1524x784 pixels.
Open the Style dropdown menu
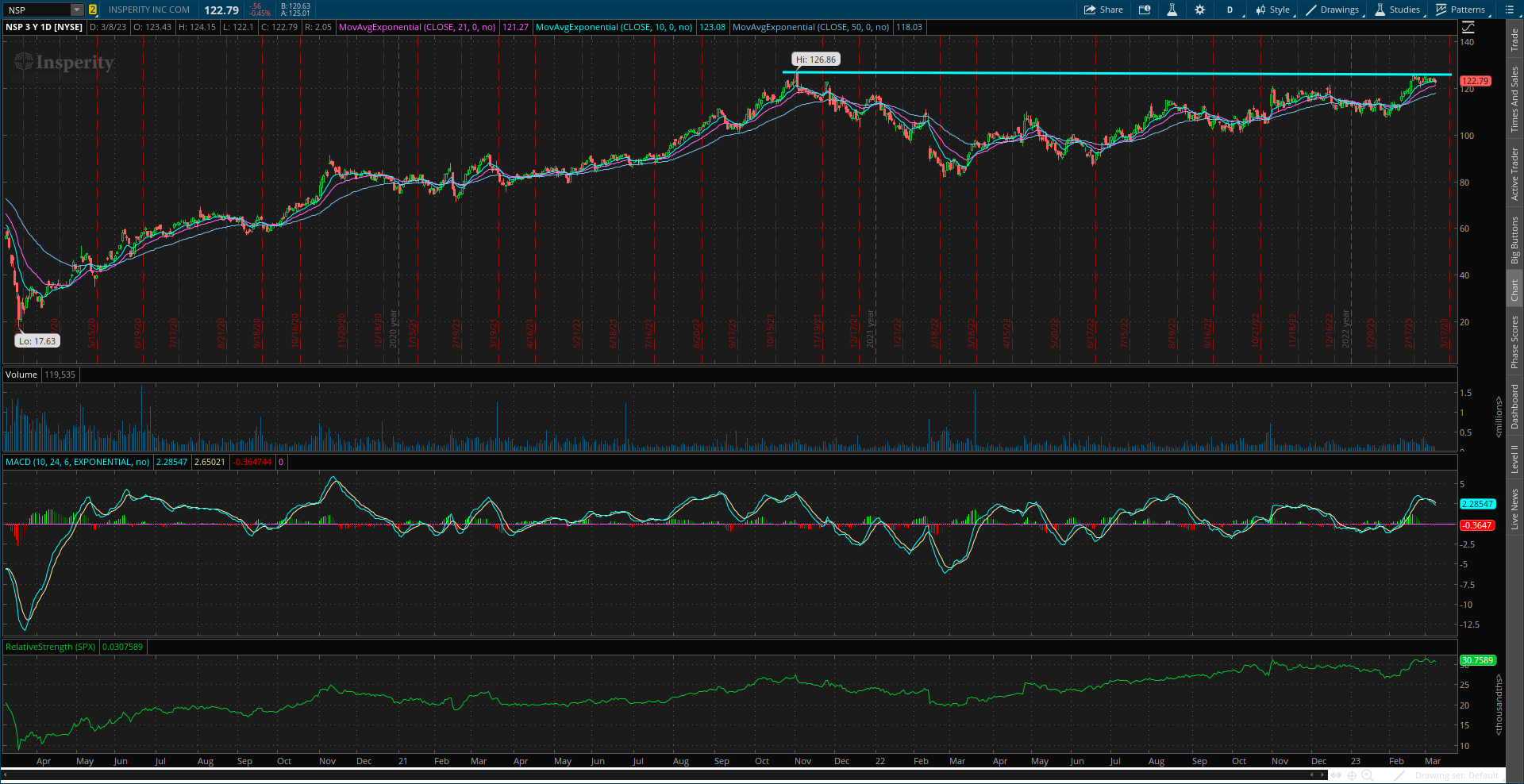1273,10
